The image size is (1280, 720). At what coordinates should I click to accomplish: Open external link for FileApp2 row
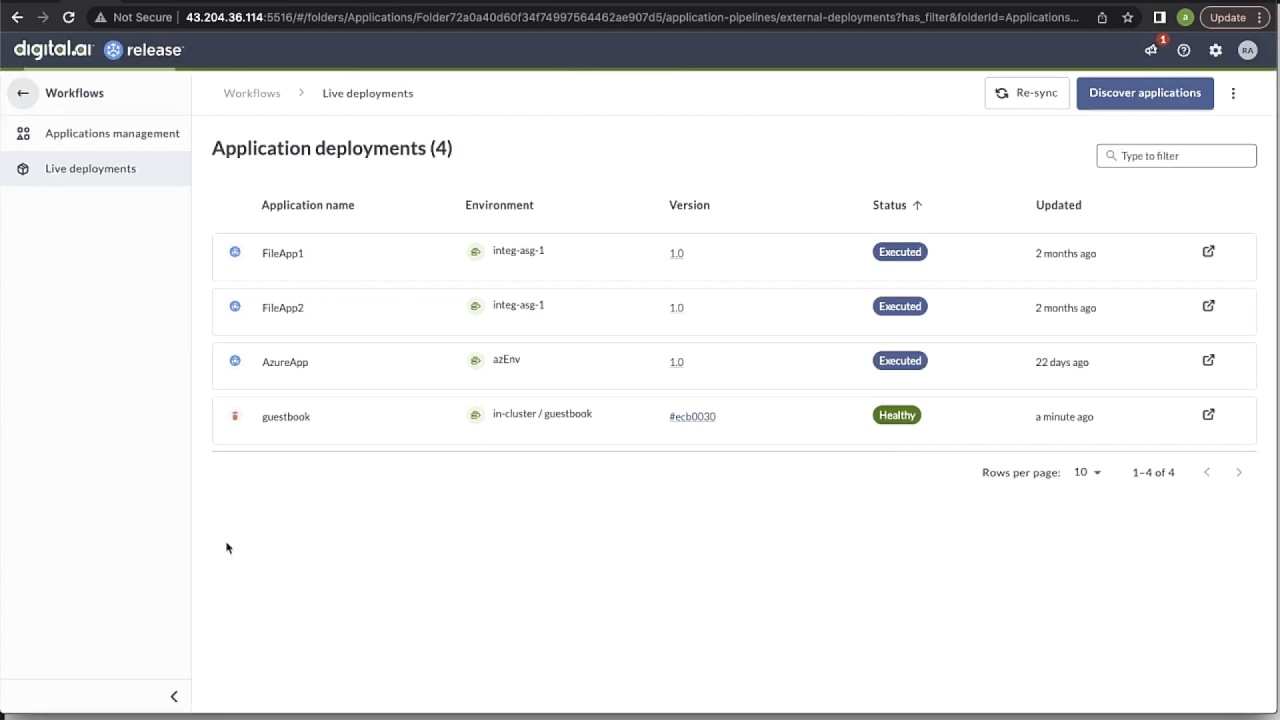(x=1208, y=306)
